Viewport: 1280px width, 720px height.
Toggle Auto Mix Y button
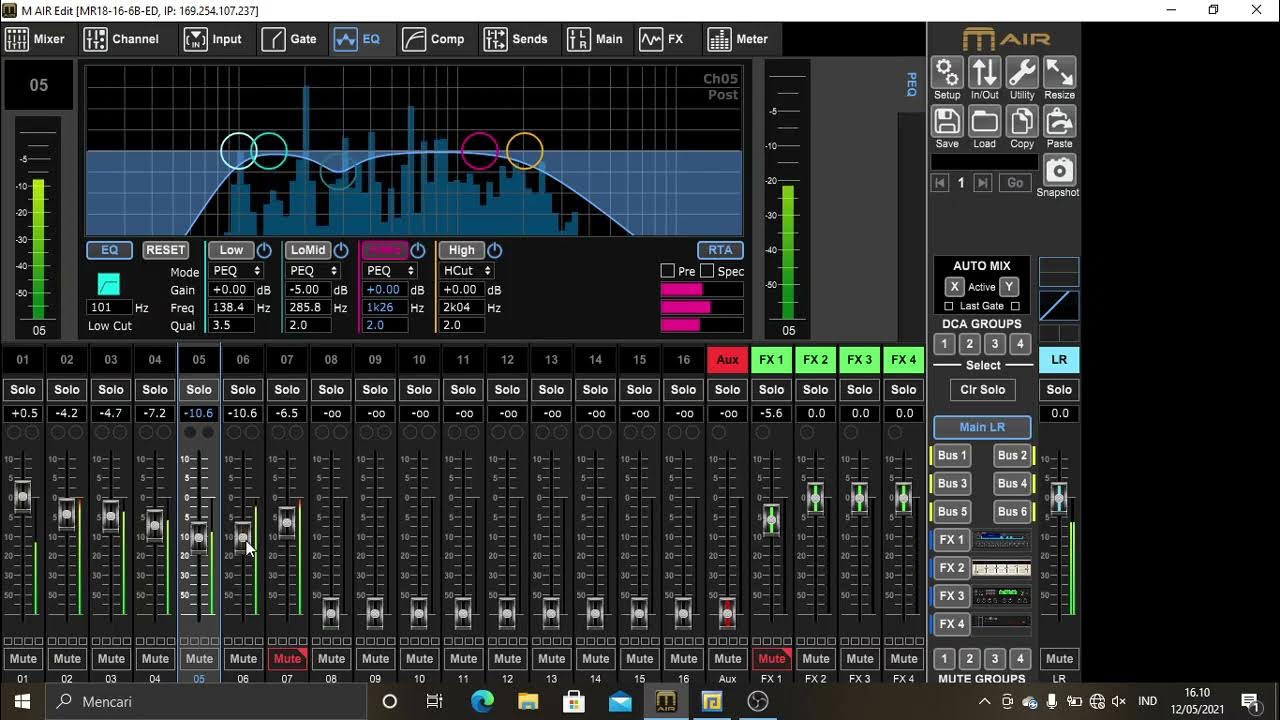click(x=1009, y=287)
